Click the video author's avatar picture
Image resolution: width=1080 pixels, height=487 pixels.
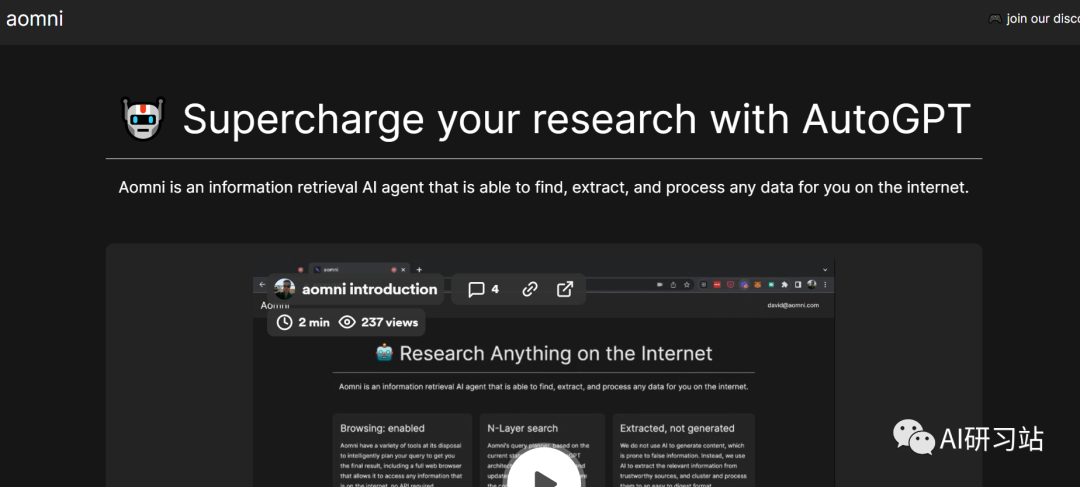point(284,289)
